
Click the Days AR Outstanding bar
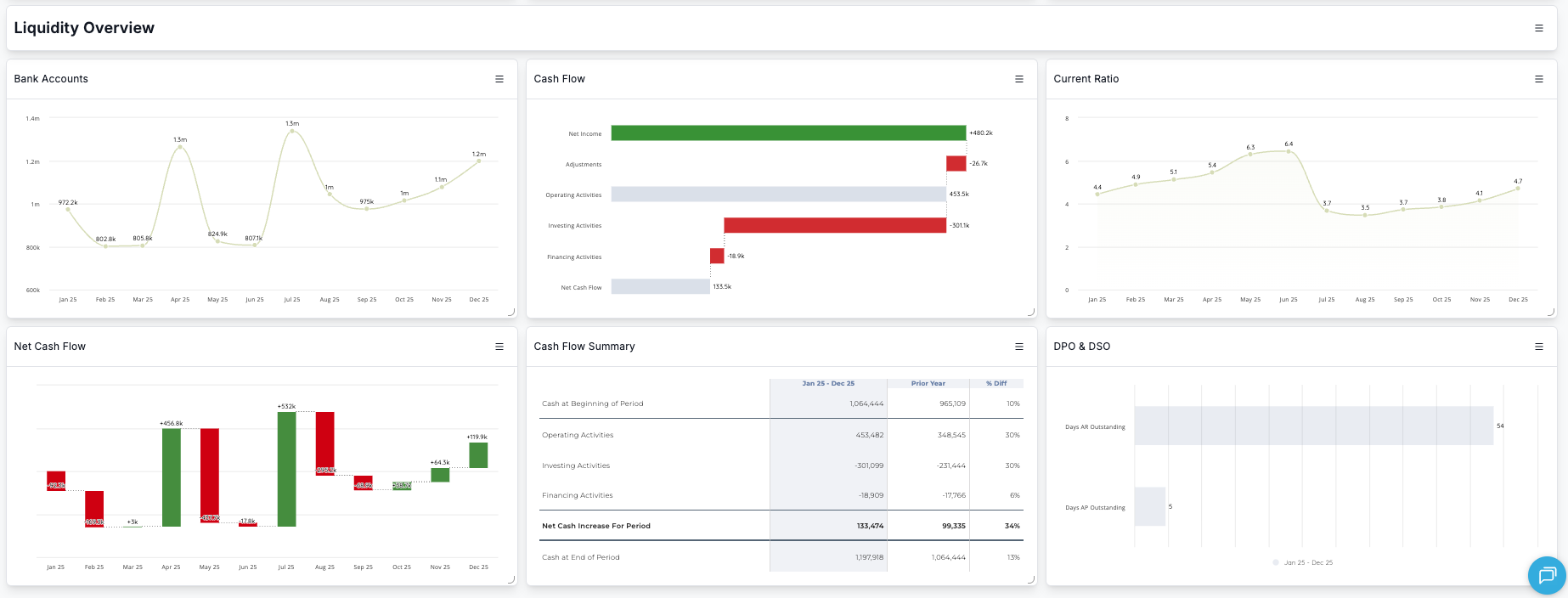(1314, 426)
